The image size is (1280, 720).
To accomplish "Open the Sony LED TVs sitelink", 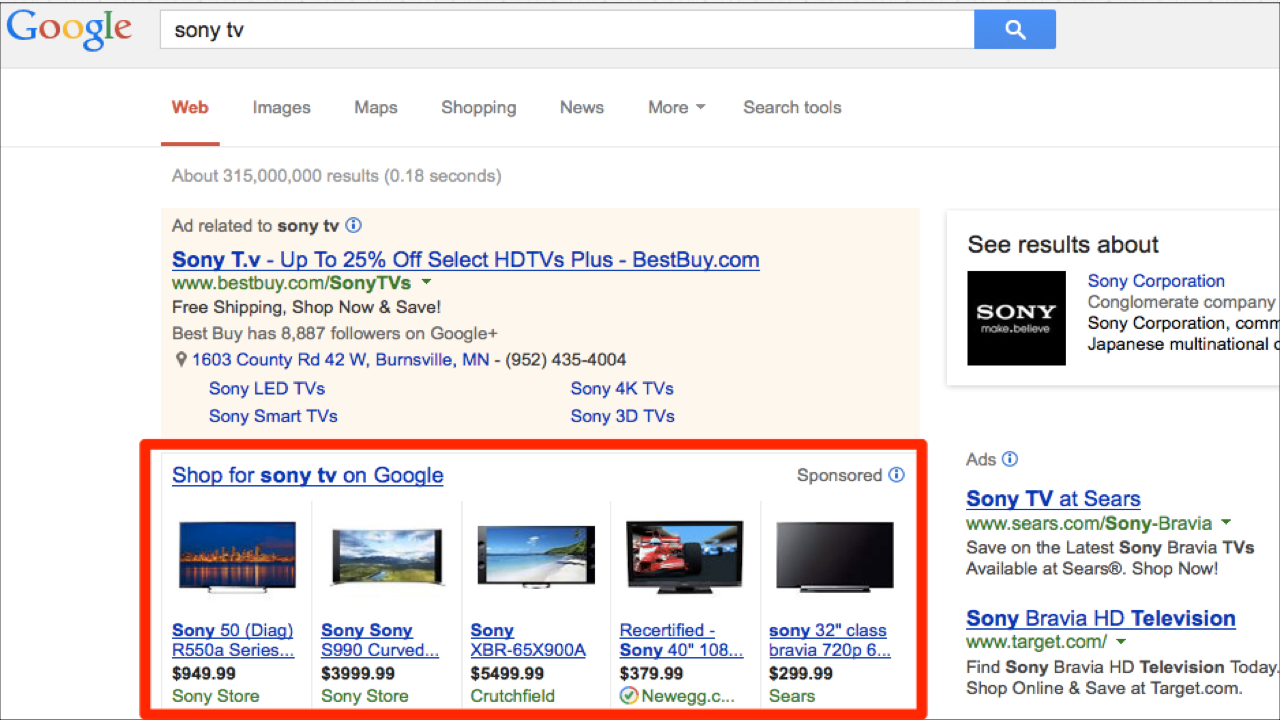I will [x=267, y=388].
